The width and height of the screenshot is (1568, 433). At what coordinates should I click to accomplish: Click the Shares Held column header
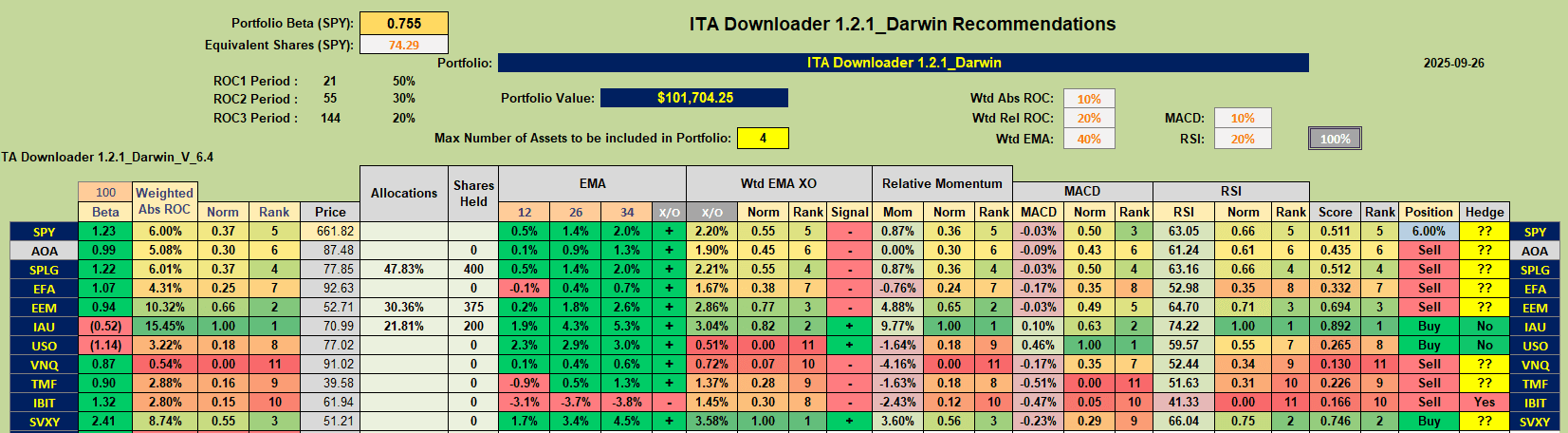click(x=473, y=193)
